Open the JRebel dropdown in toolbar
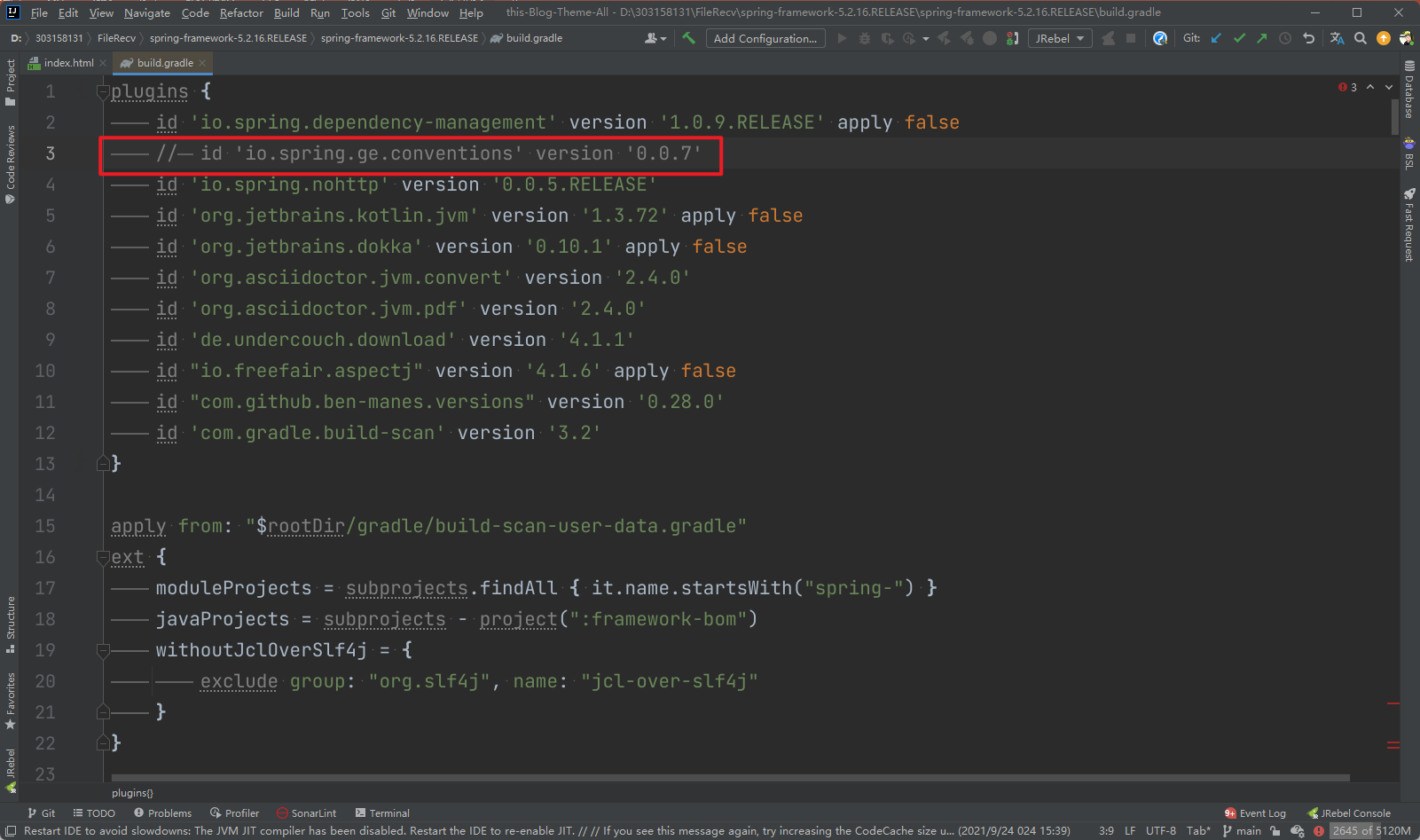 point(1060,38)
